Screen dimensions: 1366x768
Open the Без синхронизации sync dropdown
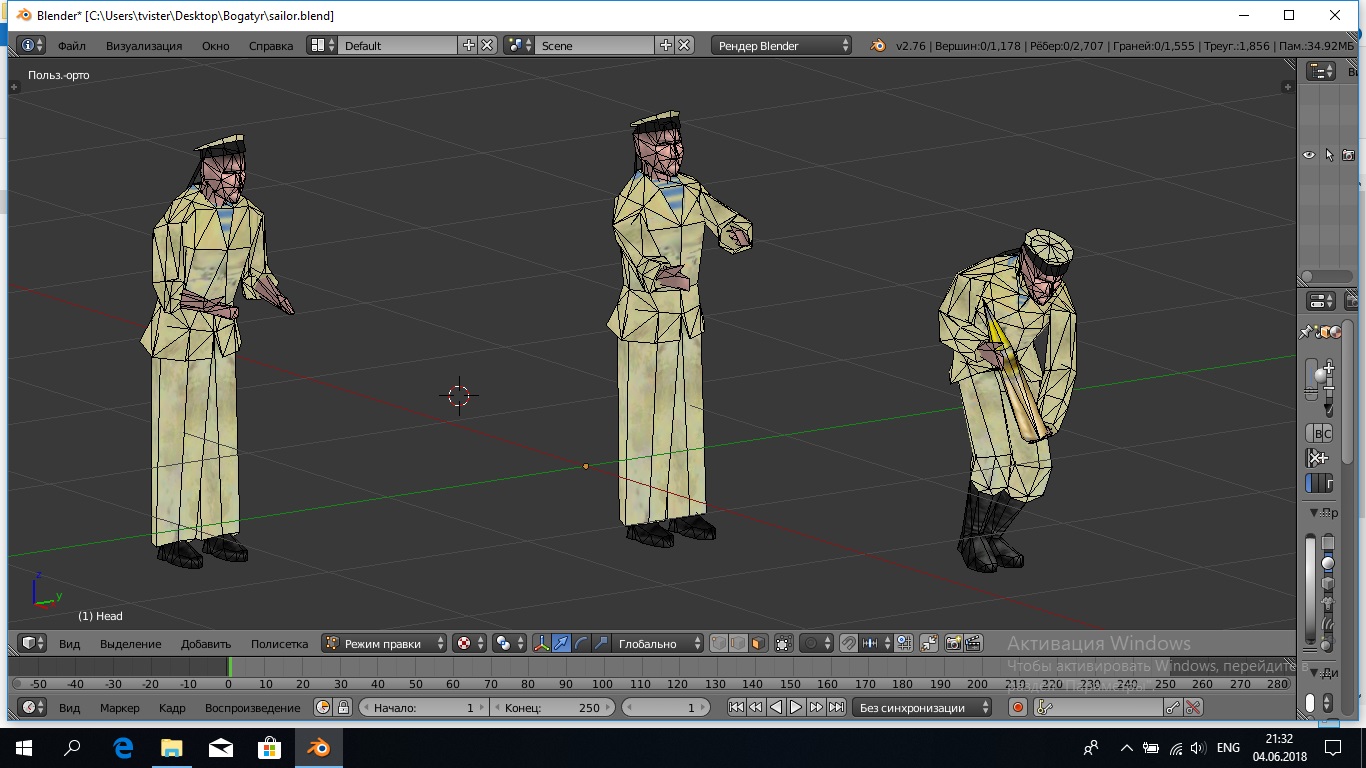tap(922, 708)
